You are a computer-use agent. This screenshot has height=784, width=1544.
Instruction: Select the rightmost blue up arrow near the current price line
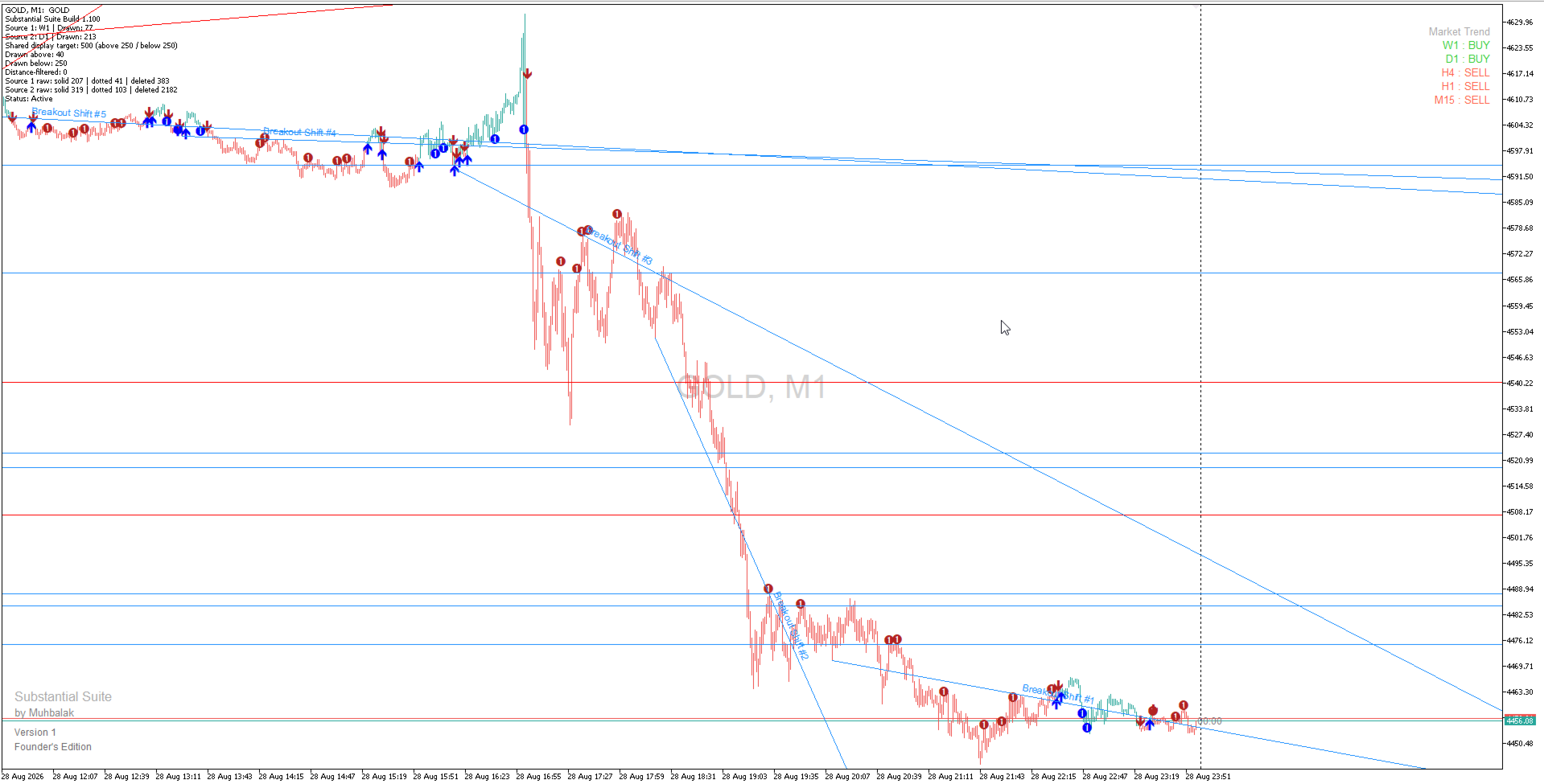[1150, 724]
